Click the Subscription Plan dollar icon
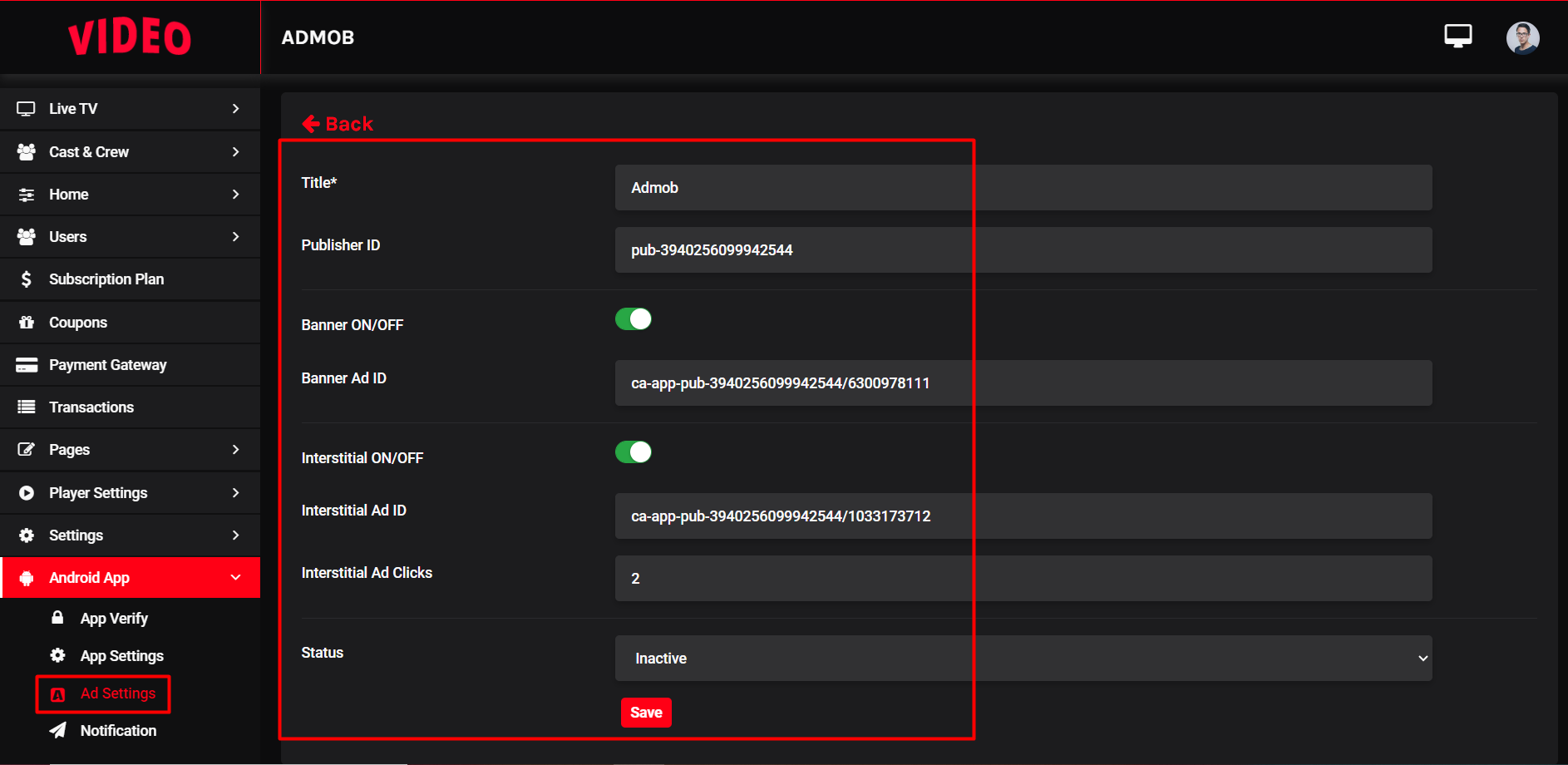Viewport: 1568px width, 765px height. [26, 279]
